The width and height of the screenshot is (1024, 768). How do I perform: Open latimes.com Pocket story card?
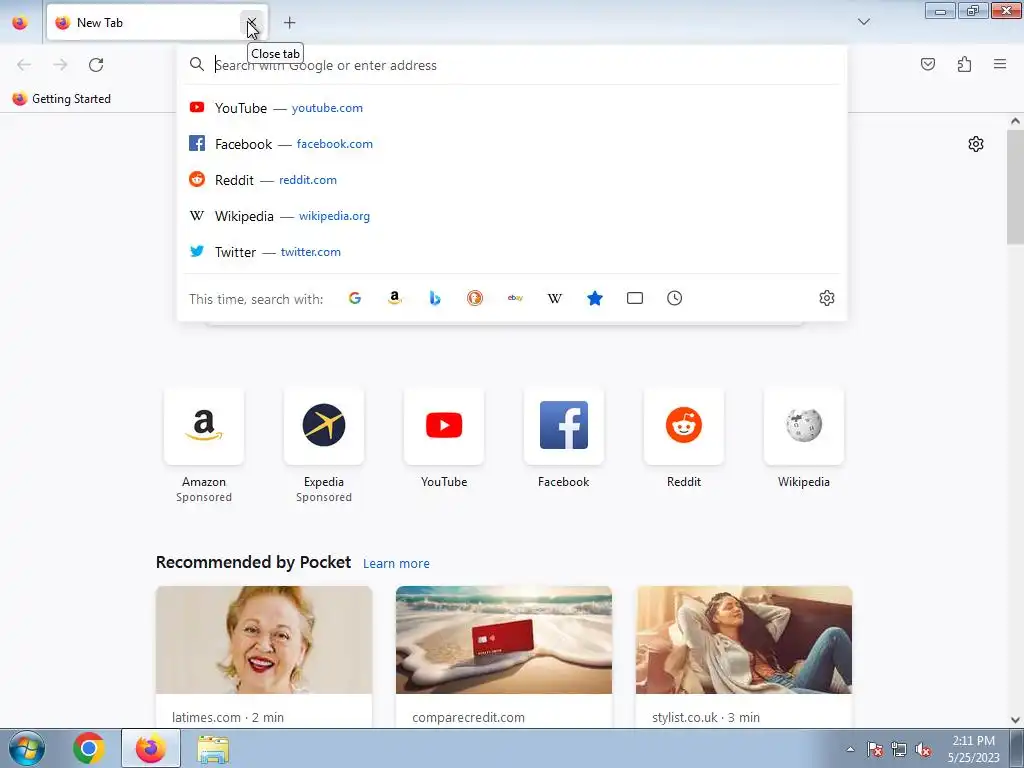(264, 657)
